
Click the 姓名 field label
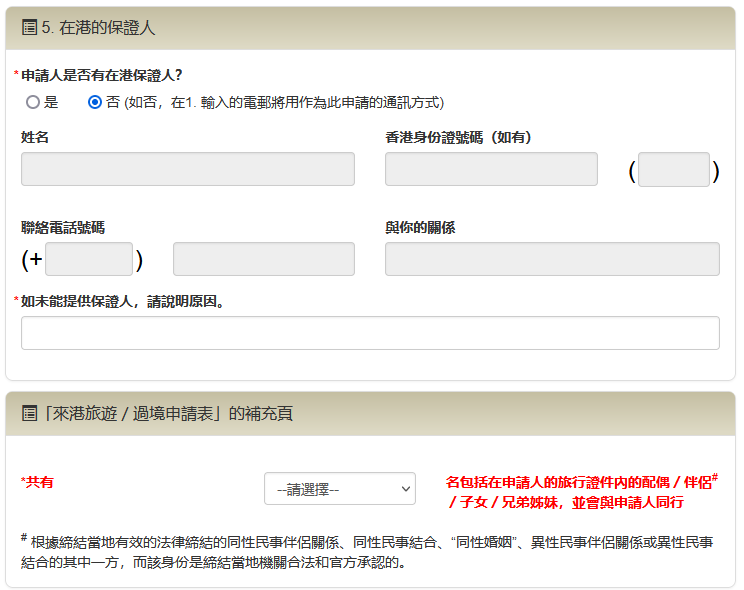pos(35,137)
